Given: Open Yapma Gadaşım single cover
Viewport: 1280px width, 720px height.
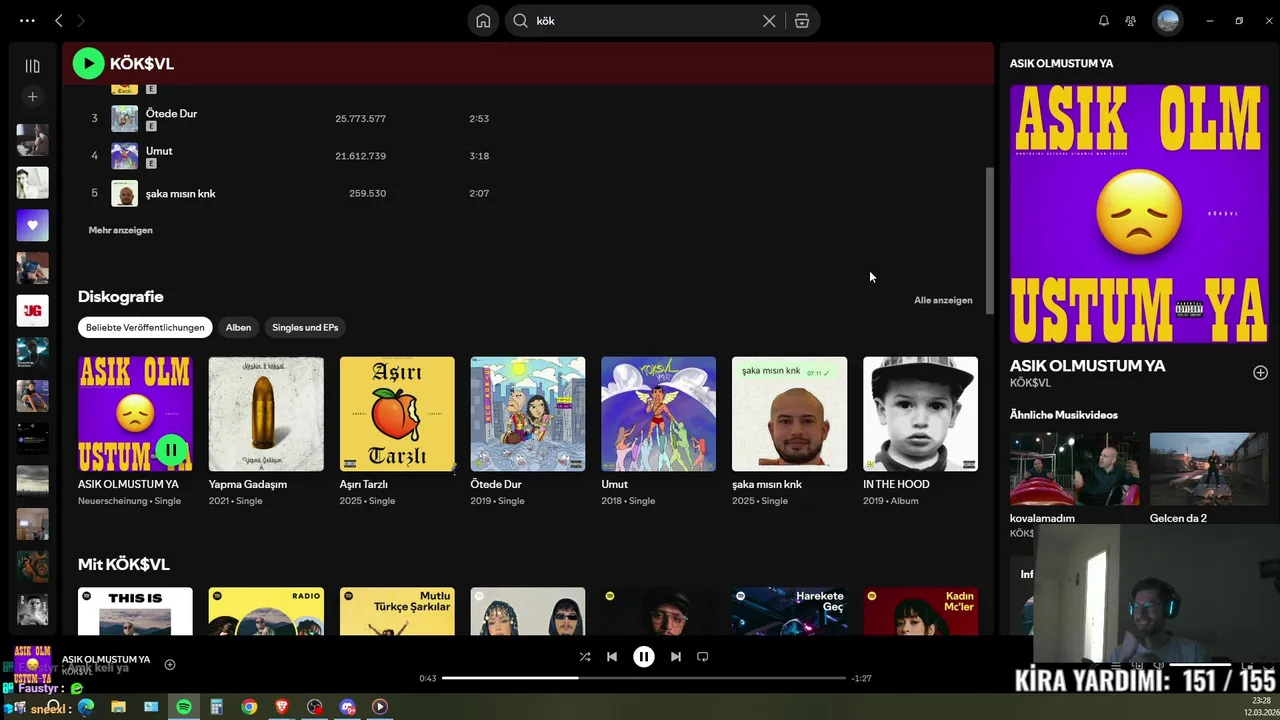Looking at the screenshot, I should point(266,414).
